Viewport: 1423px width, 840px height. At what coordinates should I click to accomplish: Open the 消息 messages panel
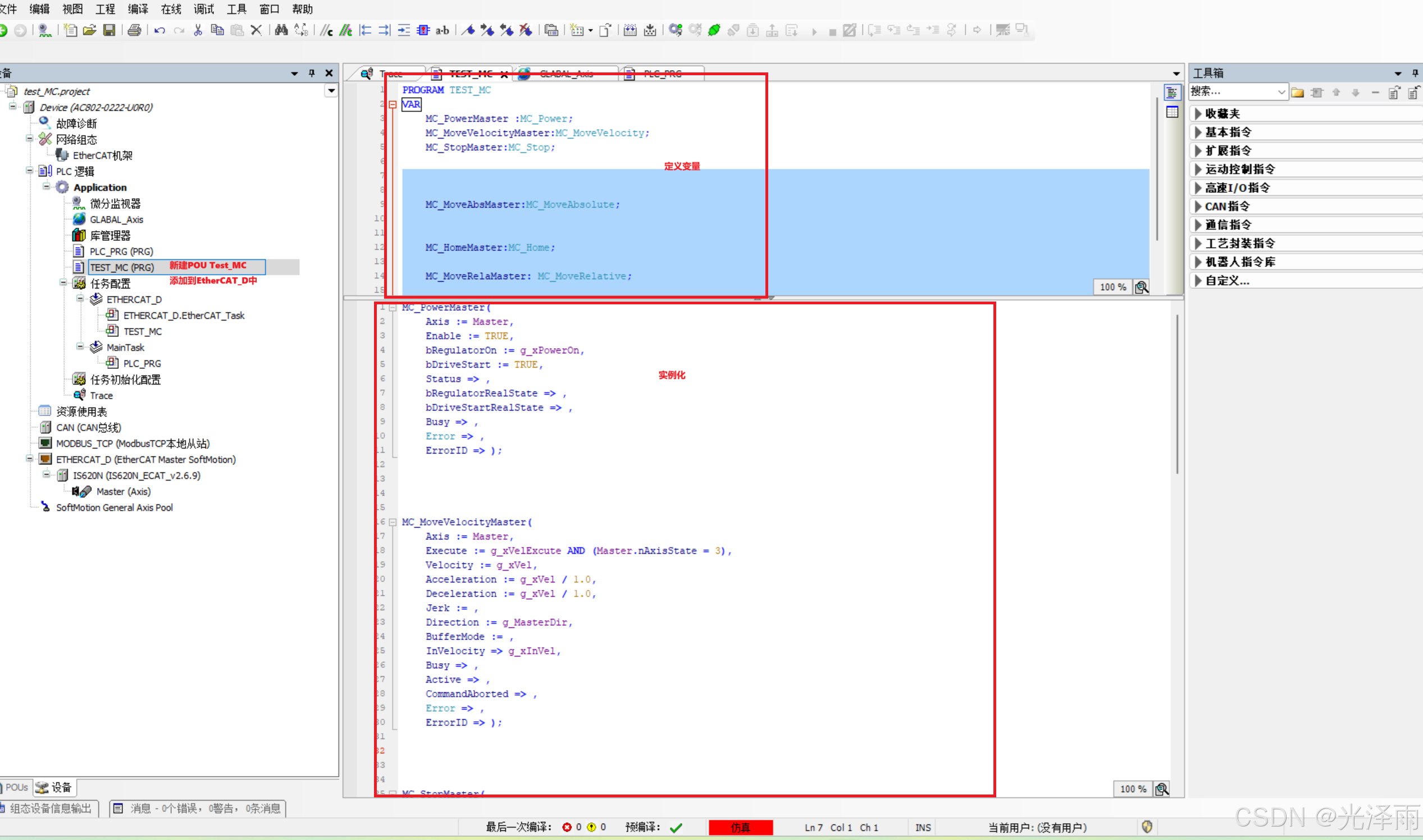pos(198,809)
